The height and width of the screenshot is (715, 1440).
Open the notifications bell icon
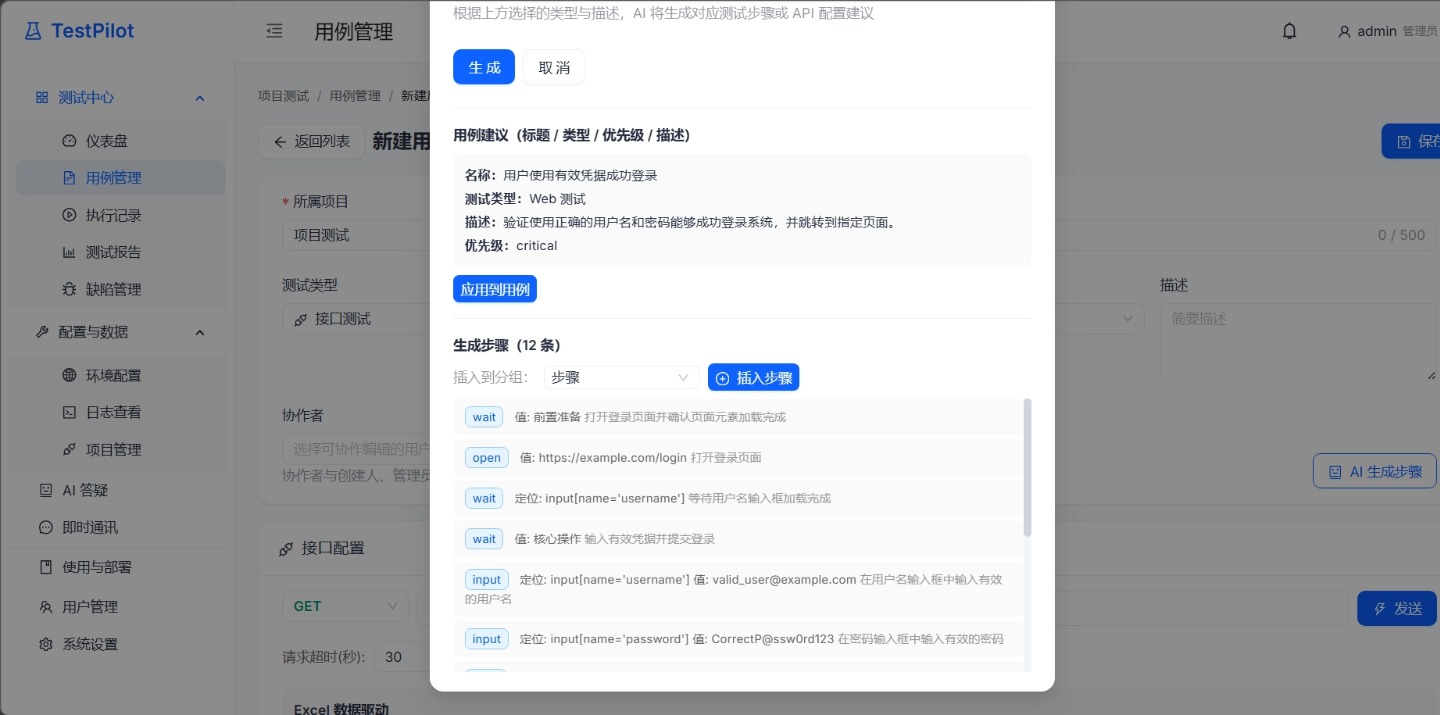click(x=1289, y=31)
